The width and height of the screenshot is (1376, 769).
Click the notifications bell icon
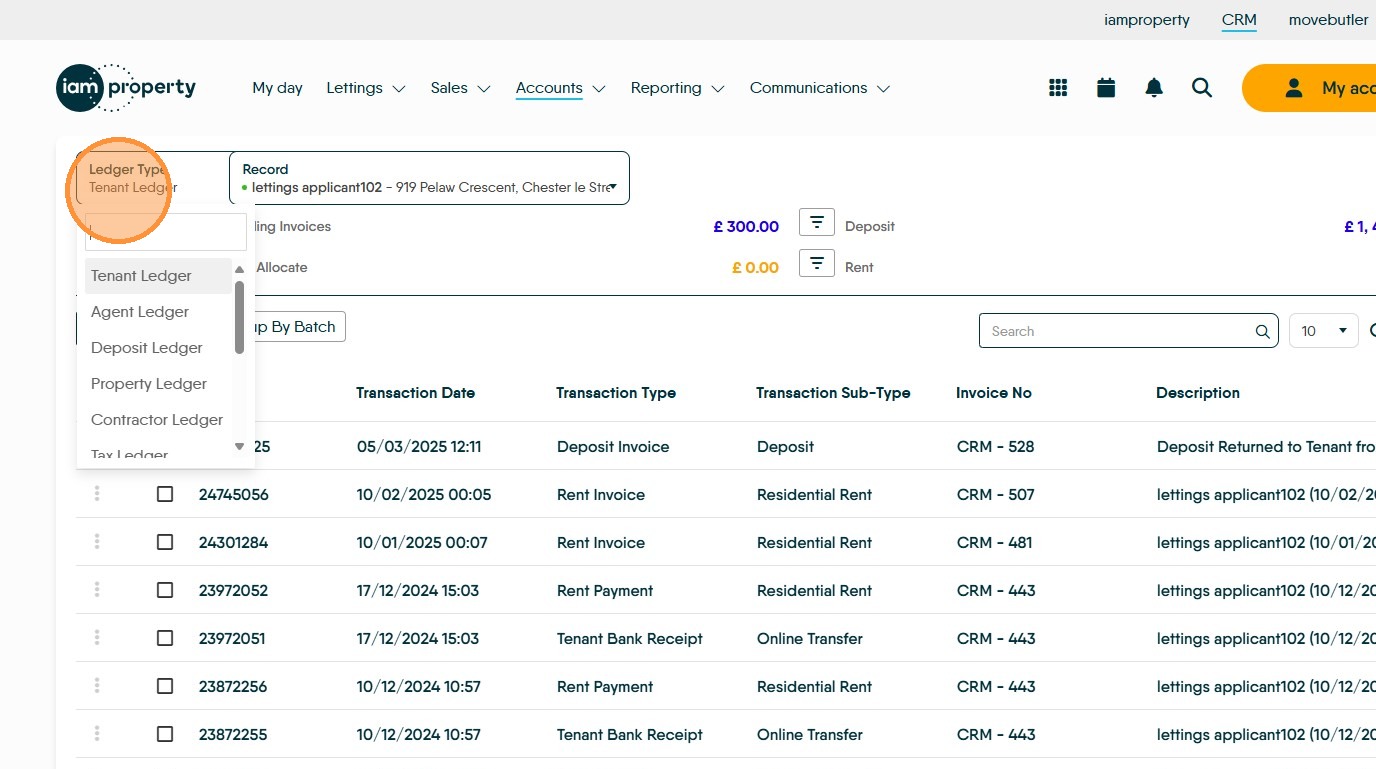tap(1154, 88)
